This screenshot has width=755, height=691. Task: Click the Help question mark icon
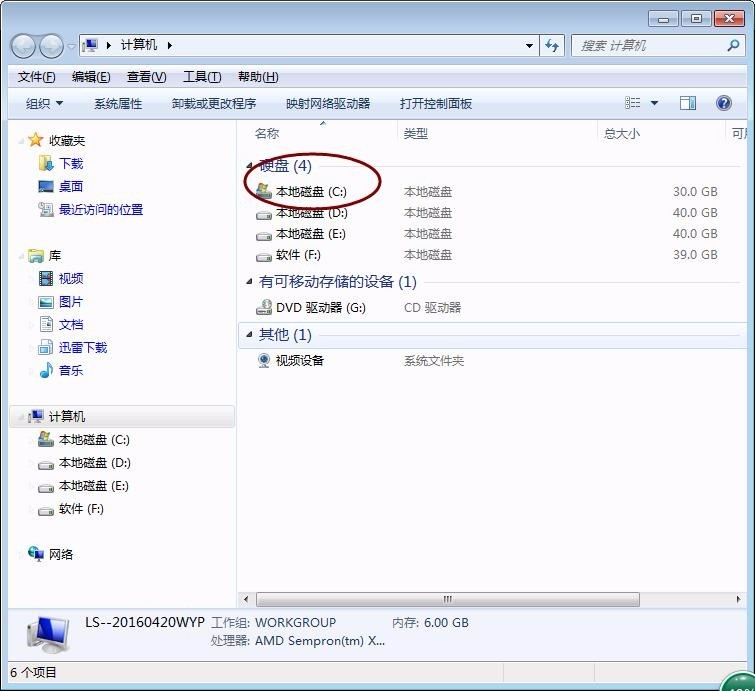click(724, 103)
